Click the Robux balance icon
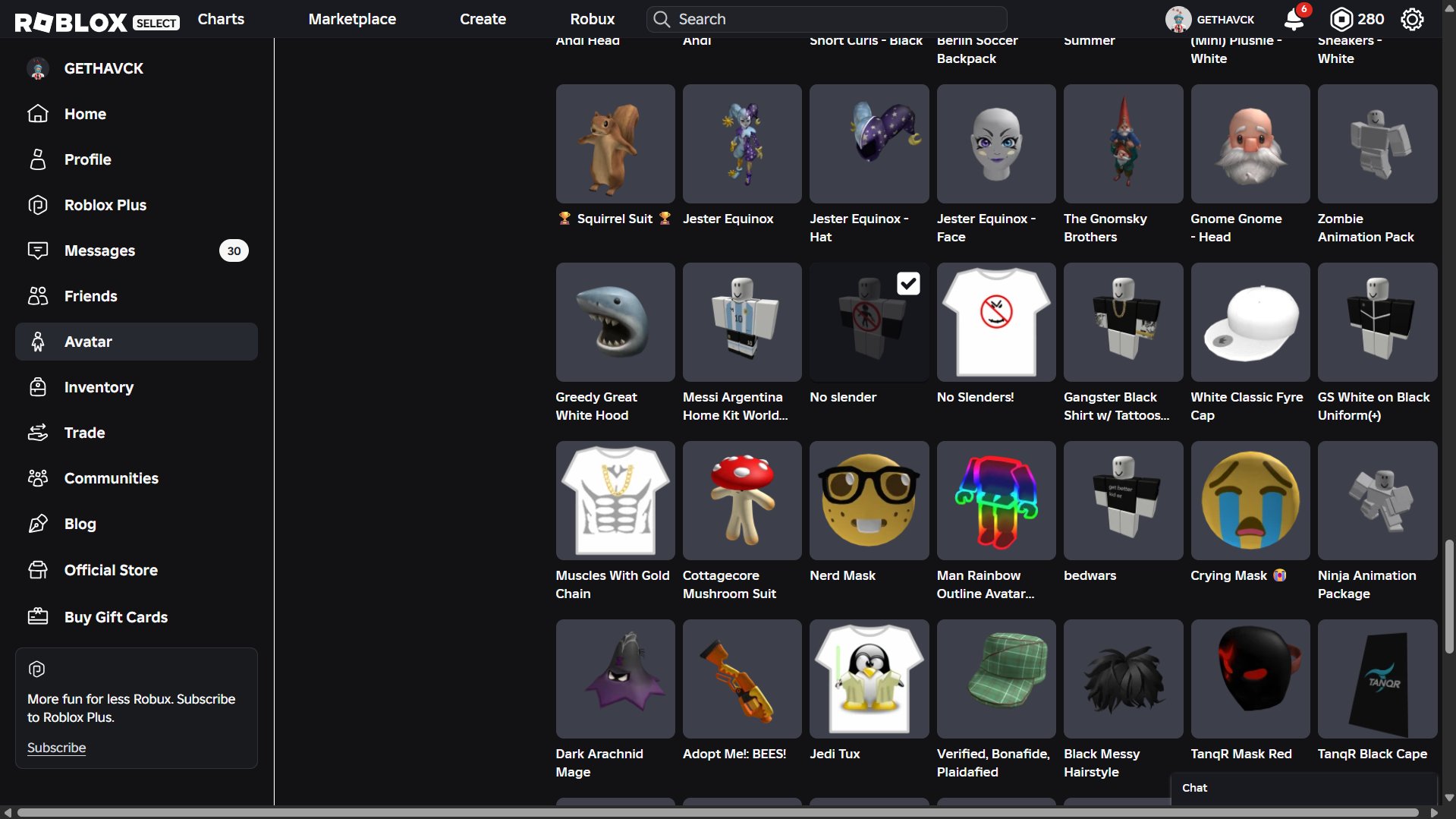Viewport: 1456px width, 819px height. coord(1341,19)
